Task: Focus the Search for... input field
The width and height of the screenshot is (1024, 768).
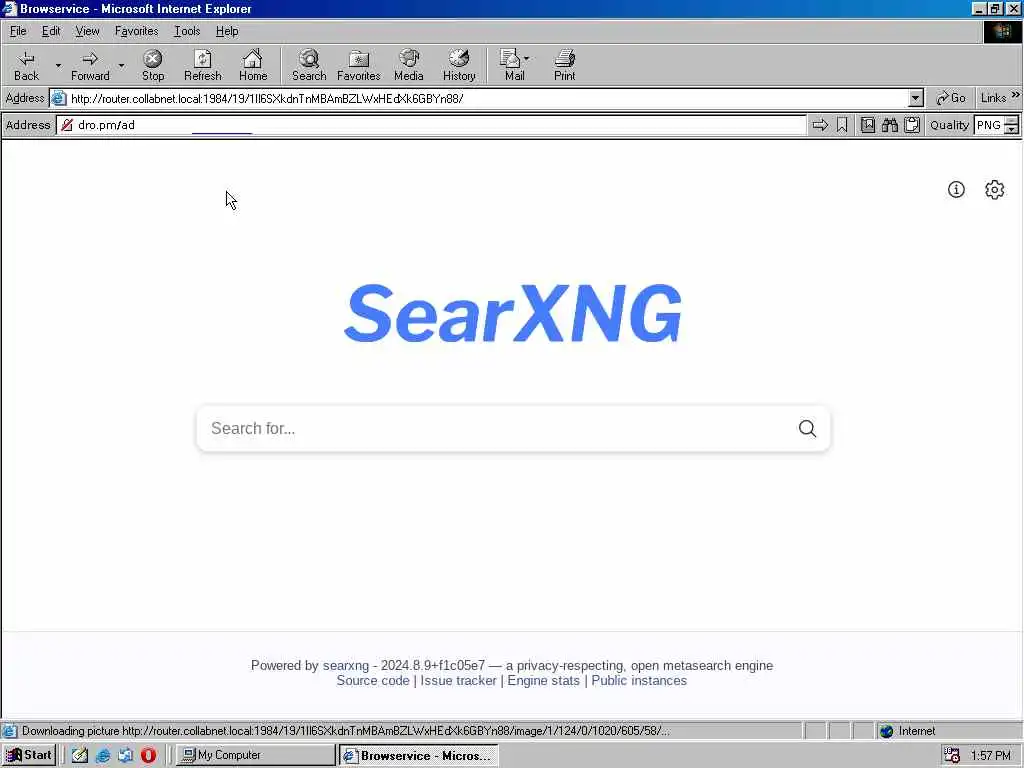Action: click(x=496, y=428)
